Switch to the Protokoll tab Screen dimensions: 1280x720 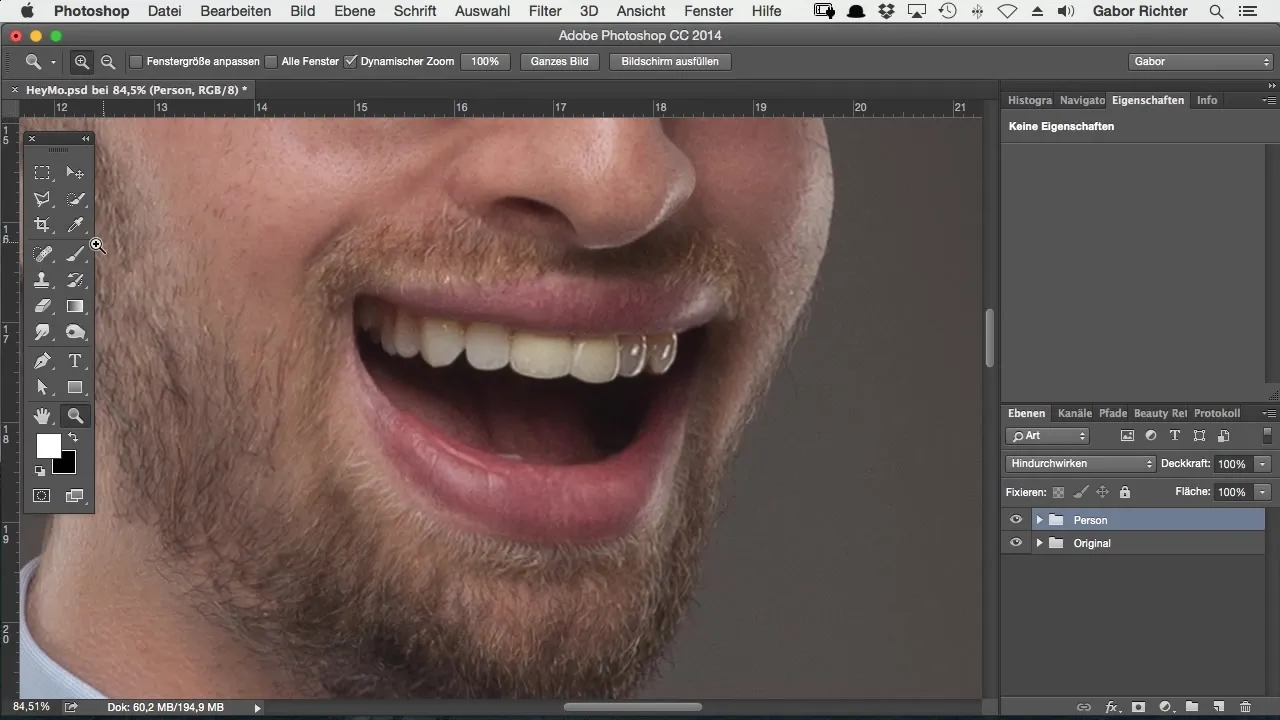1217,413
